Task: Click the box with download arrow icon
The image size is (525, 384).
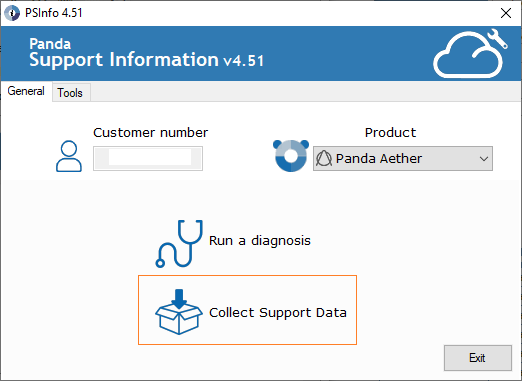Action: (x=179, y=313)
